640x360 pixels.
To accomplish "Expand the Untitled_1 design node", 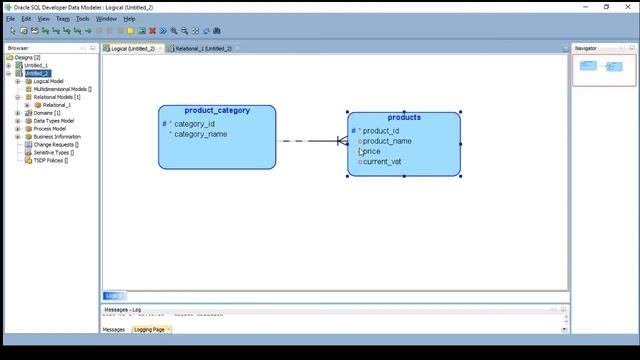I will [9, 65].
